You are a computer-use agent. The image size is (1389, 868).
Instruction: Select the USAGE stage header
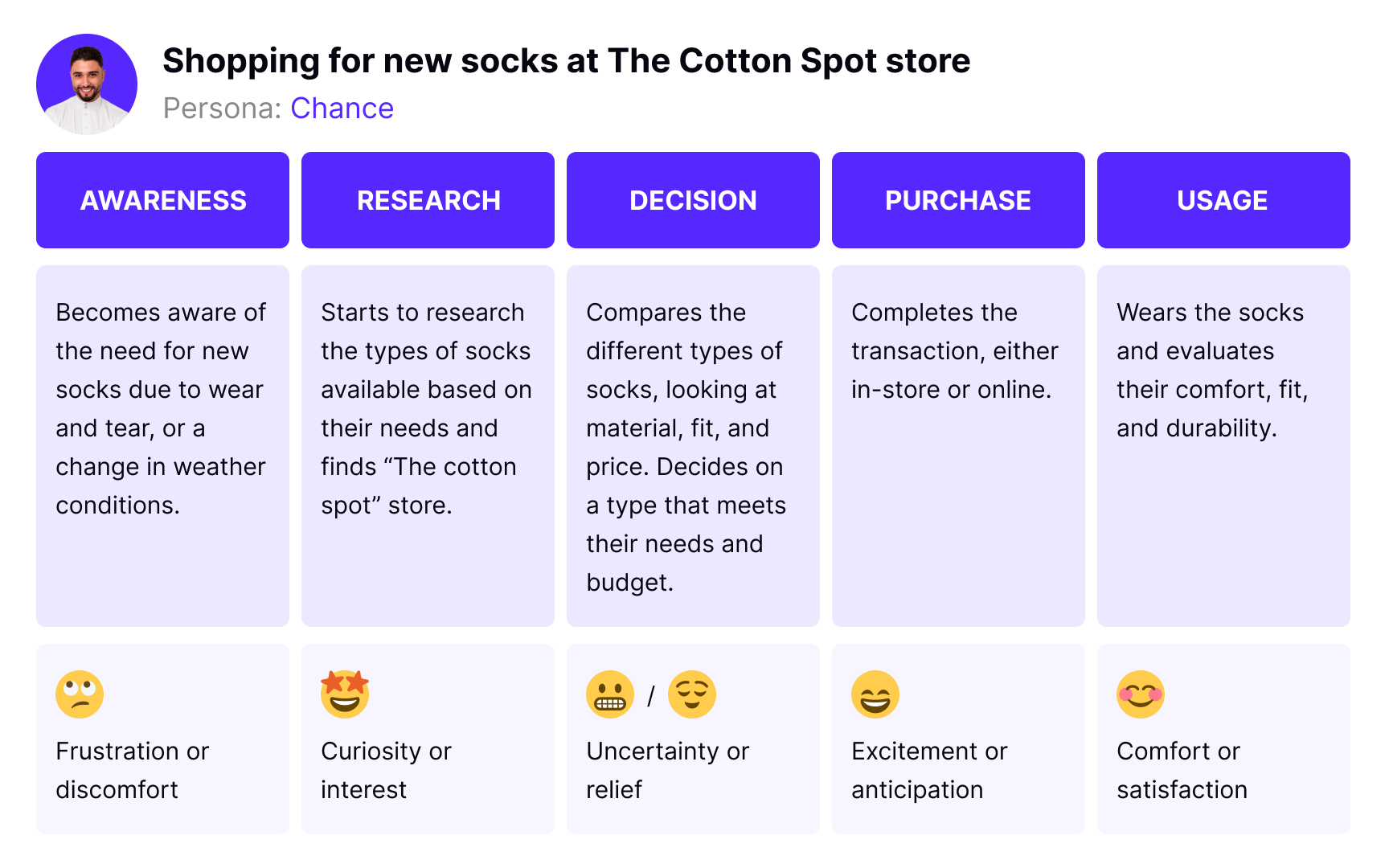click(1223, 200)
